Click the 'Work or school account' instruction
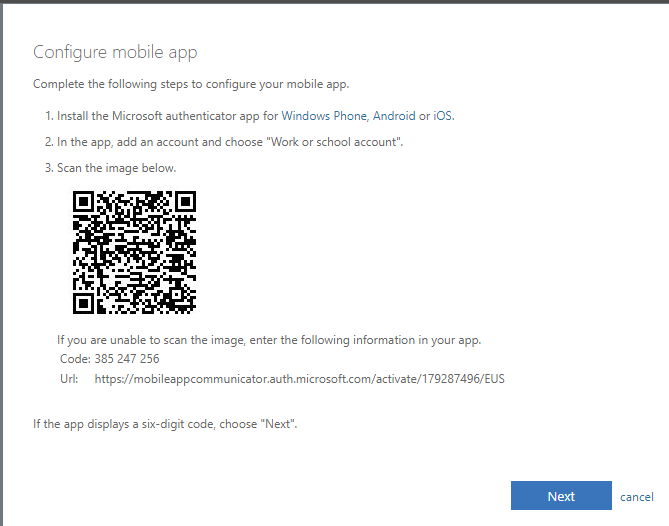The height and width of the screenshot is (526, 669). click(x=230, y=142)
